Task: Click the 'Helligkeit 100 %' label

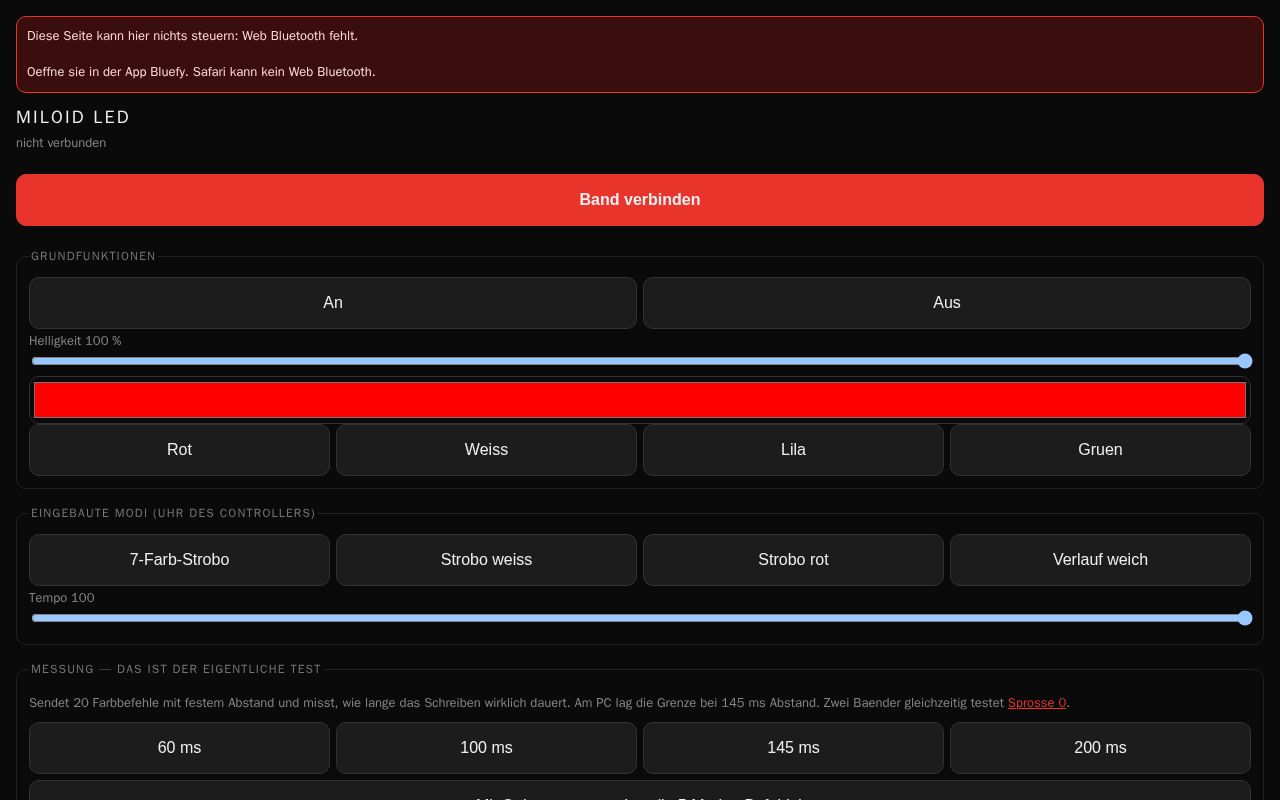Action: point(75,341)
